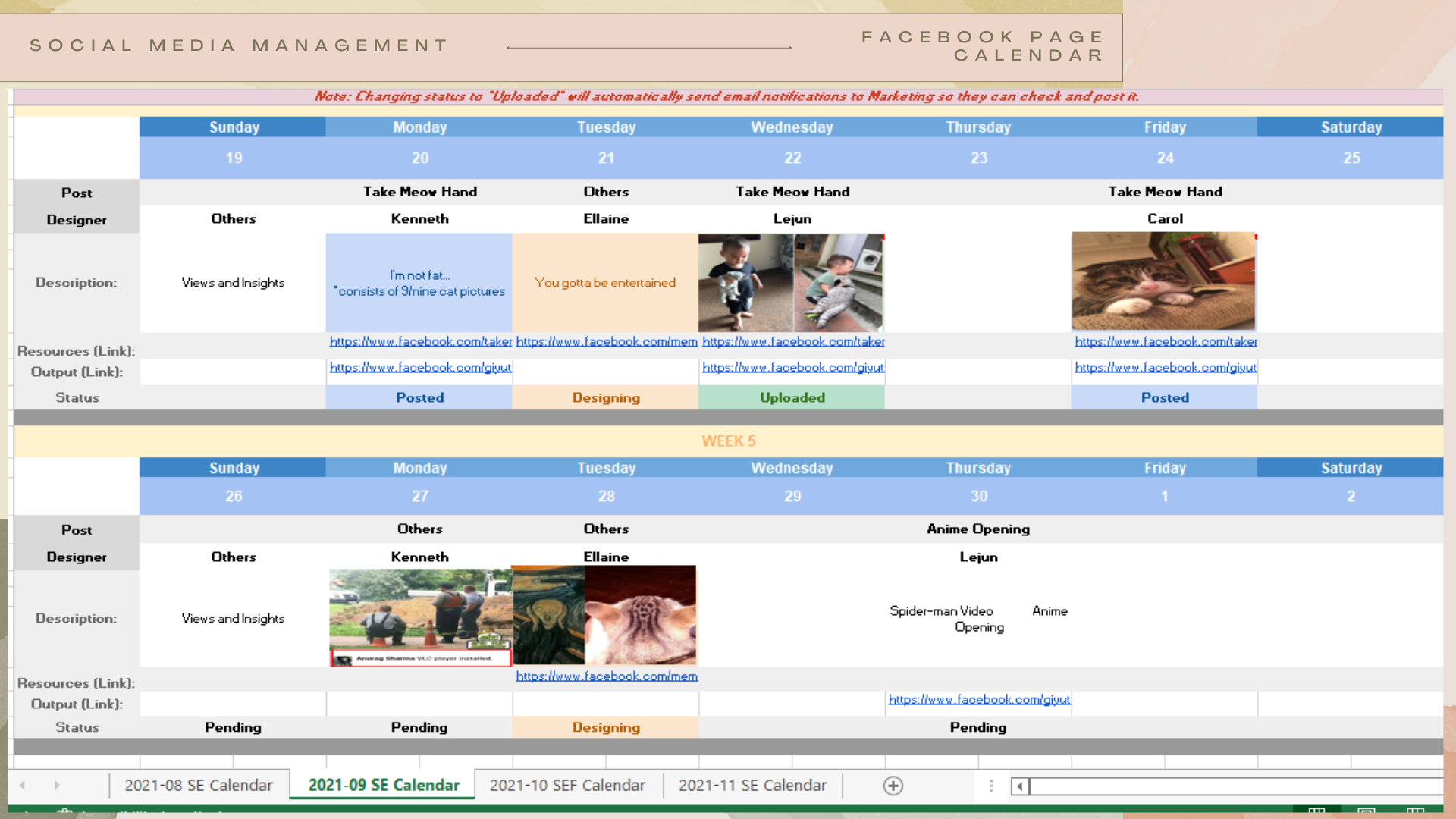Screen dimensions: 1456x819
Task: Click date cell 25 Saturday
Action: tap(1351, 158)
